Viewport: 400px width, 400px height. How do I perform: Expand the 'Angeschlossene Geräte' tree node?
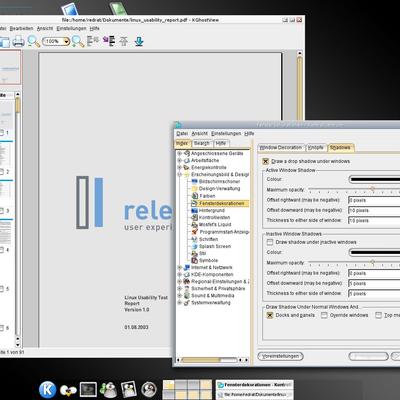tap(180, 153)
